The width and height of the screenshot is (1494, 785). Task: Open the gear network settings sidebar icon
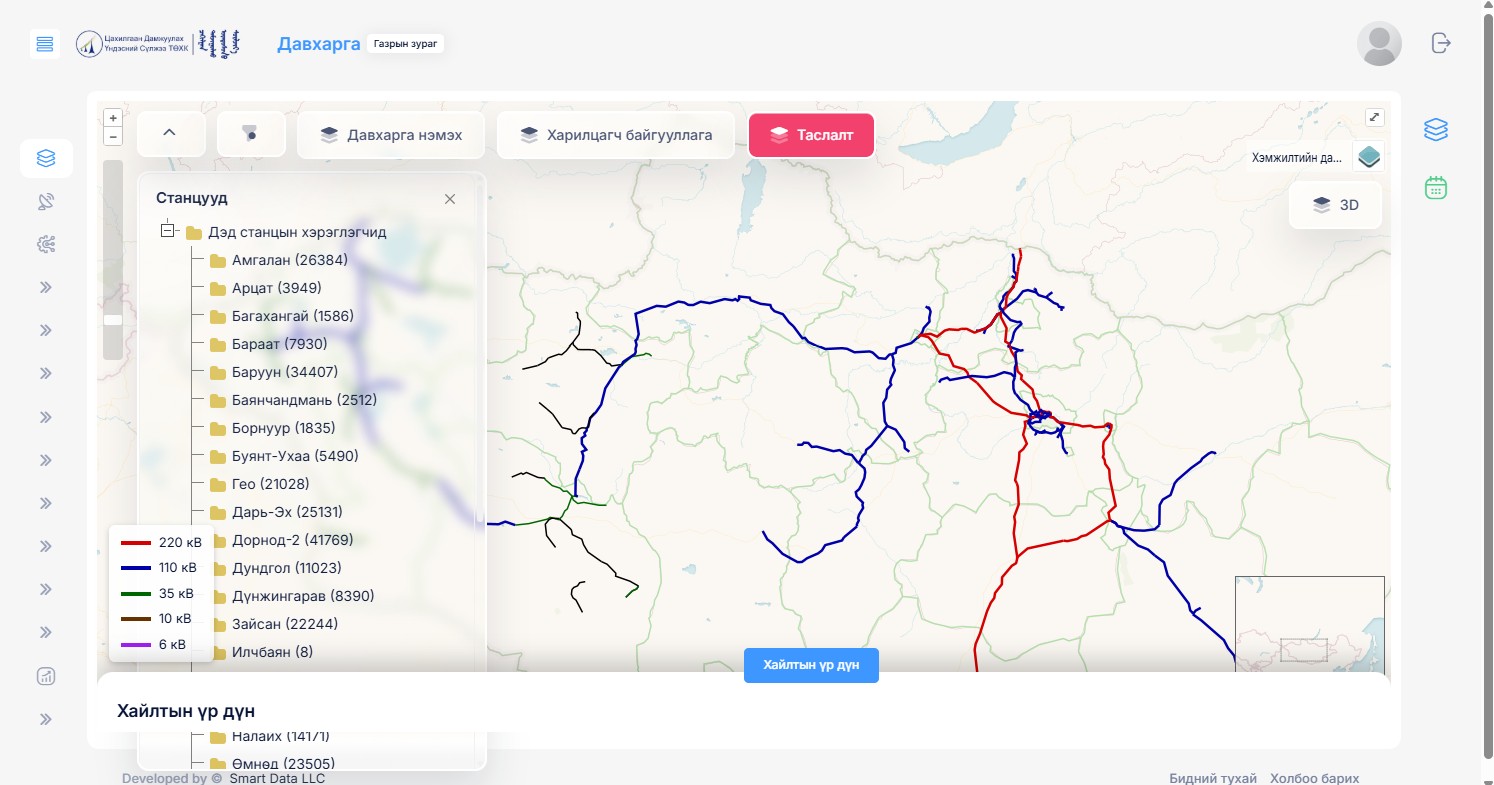click(46, 244)
